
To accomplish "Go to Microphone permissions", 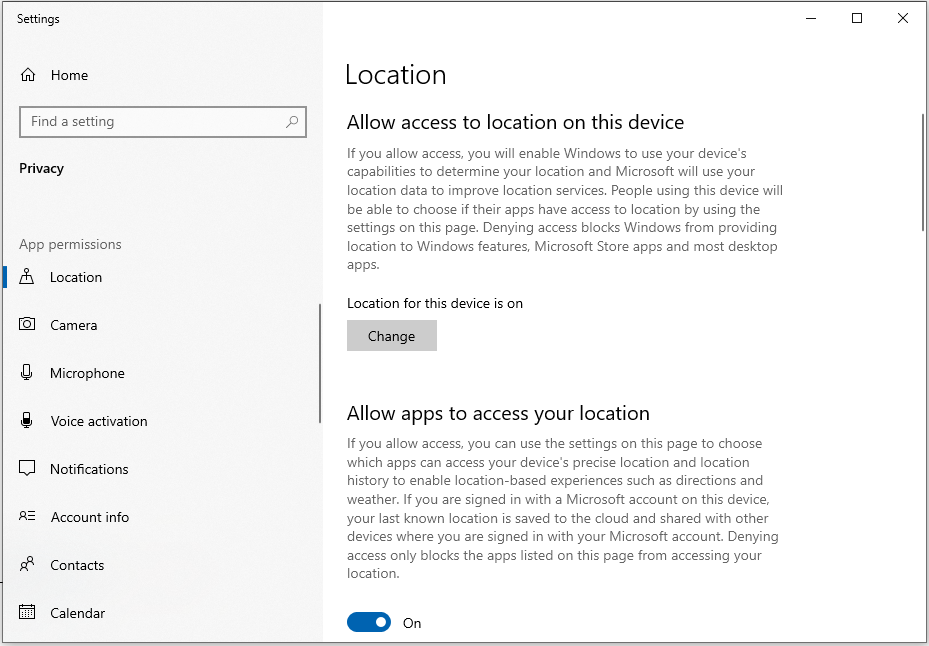I will (x=87, y=373).
